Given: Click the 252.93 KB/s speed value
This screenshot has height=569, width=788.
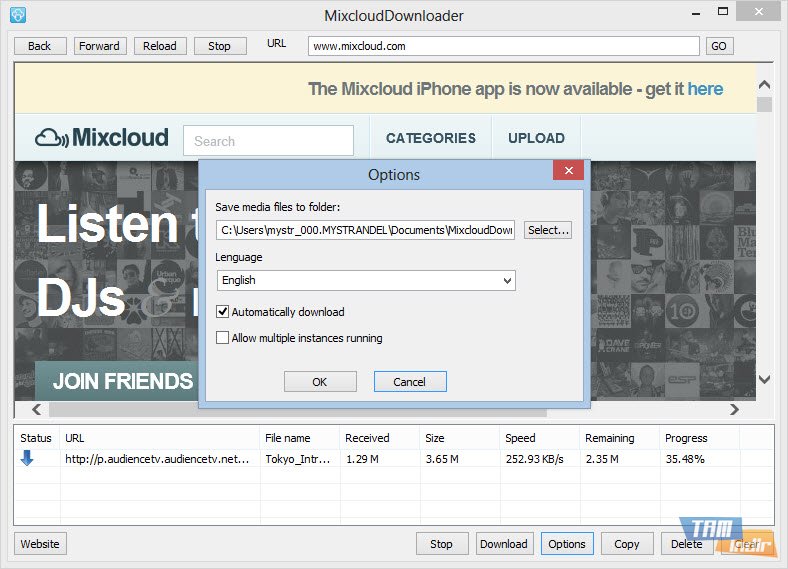Looking at the screenshot, I should click(535, 459).
